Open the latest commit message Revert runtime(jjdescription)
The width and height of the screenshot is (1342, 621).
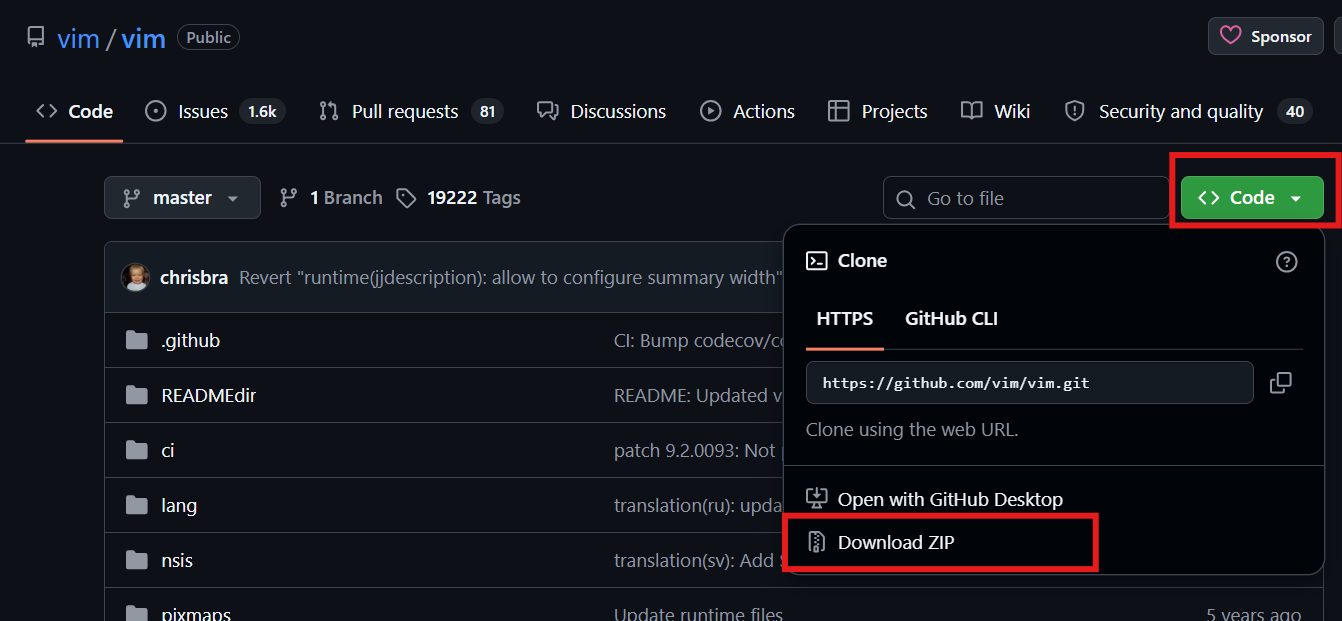point(510,277)
